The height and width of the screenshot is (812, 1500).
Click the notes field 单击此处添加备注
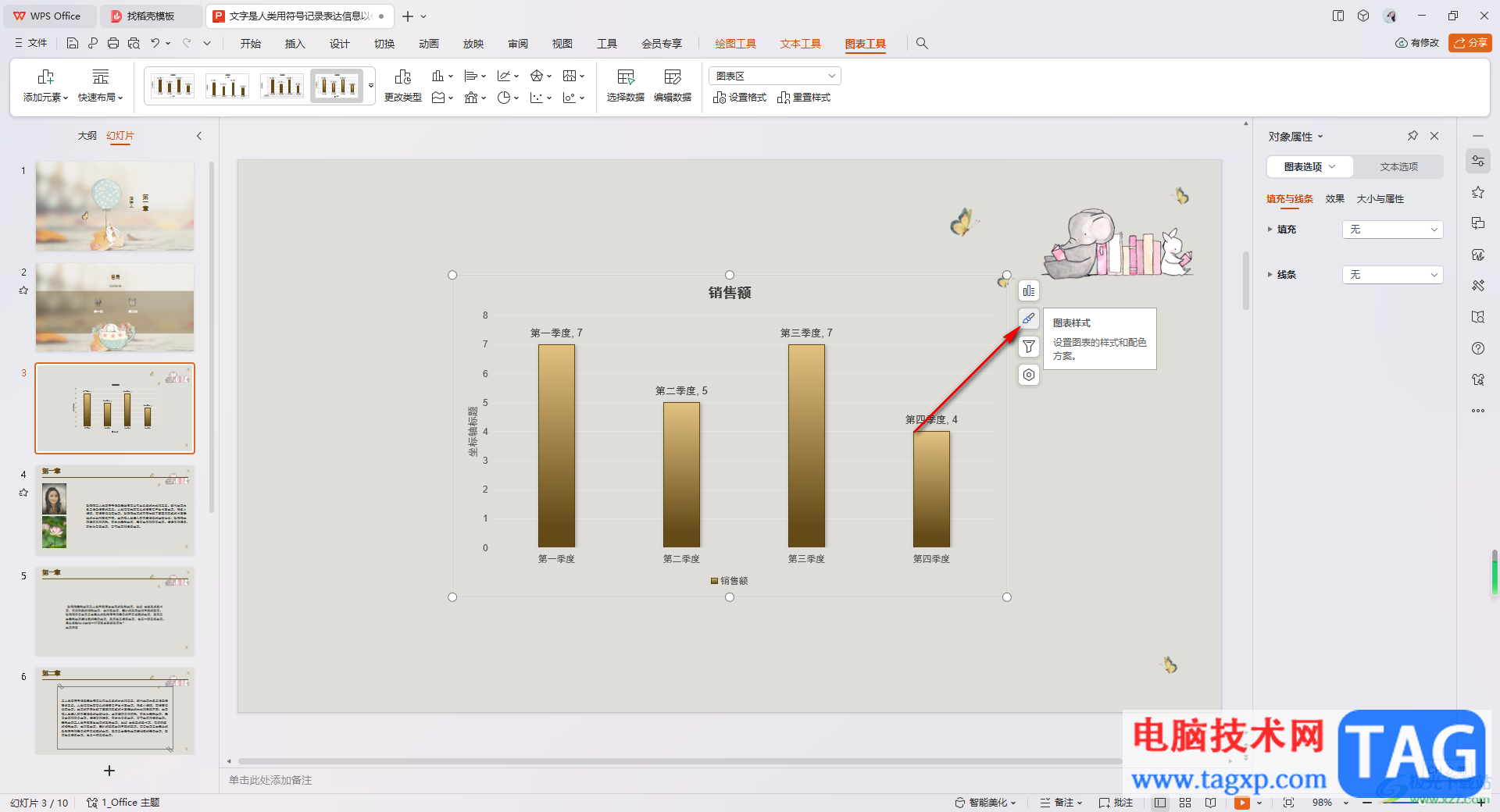point(270,780)
